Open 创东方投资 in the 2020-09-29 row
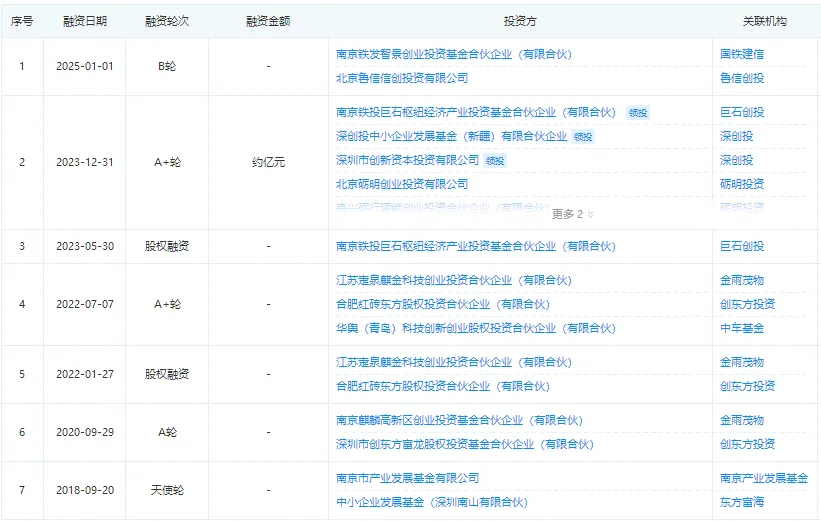The width and height of the screenshot is (821, 522). tap(747, 445)
